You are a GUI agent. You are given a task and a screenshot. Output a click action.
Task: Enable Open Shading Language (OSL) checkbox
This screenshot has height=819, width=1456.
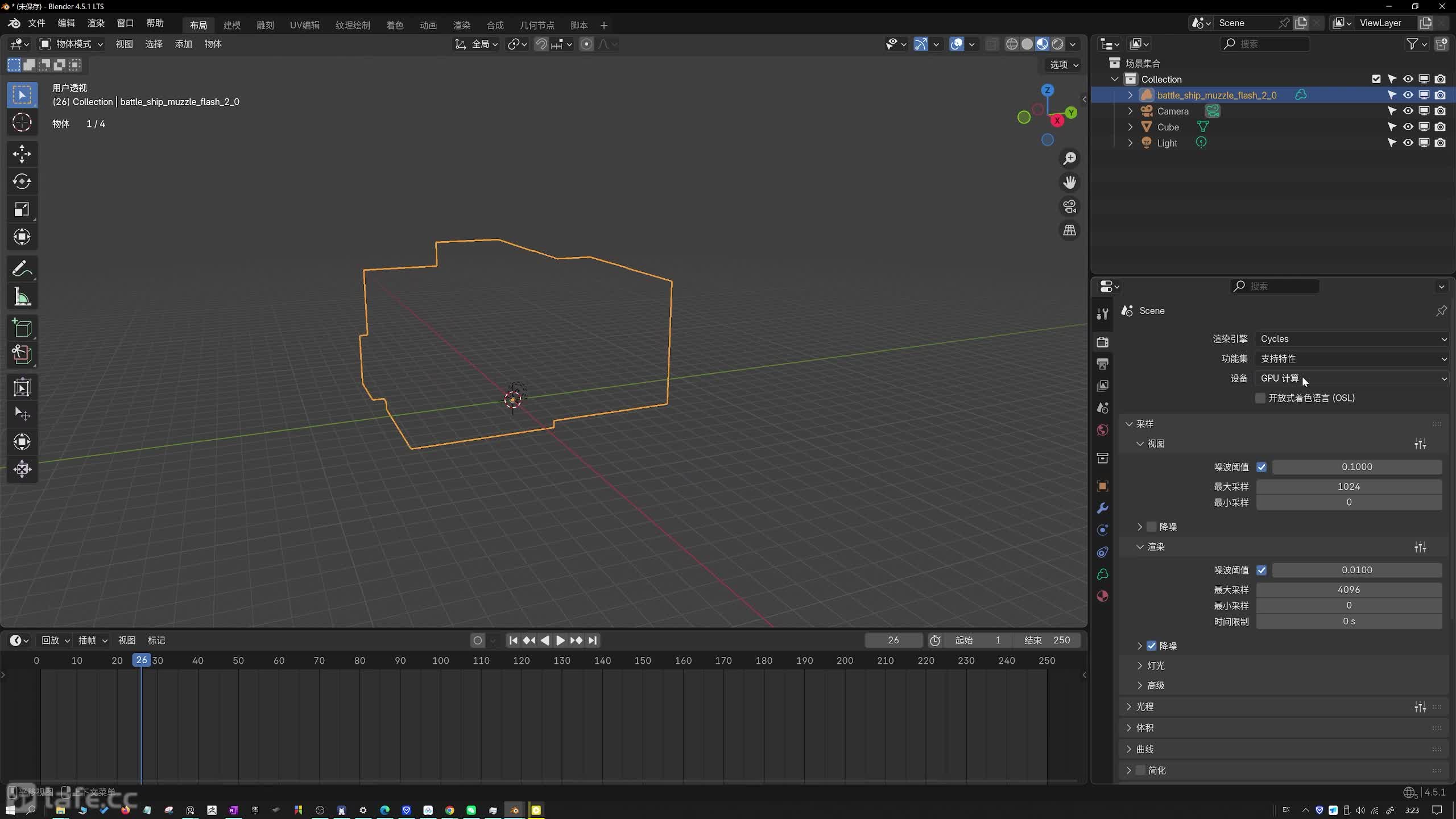(1260, 398)
